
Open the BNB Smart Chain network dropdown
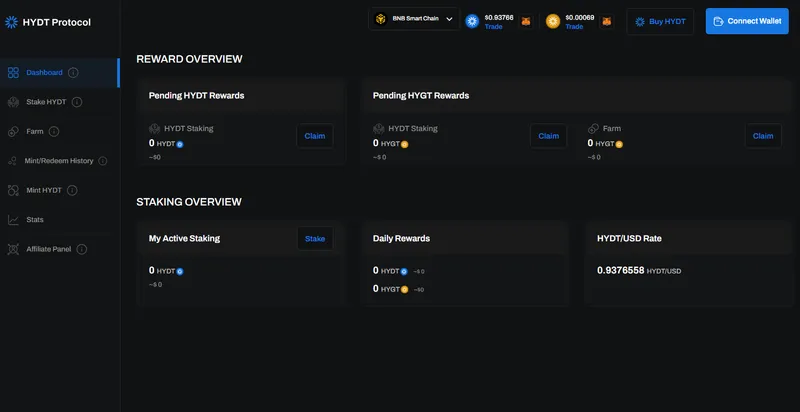pos(414,19)
